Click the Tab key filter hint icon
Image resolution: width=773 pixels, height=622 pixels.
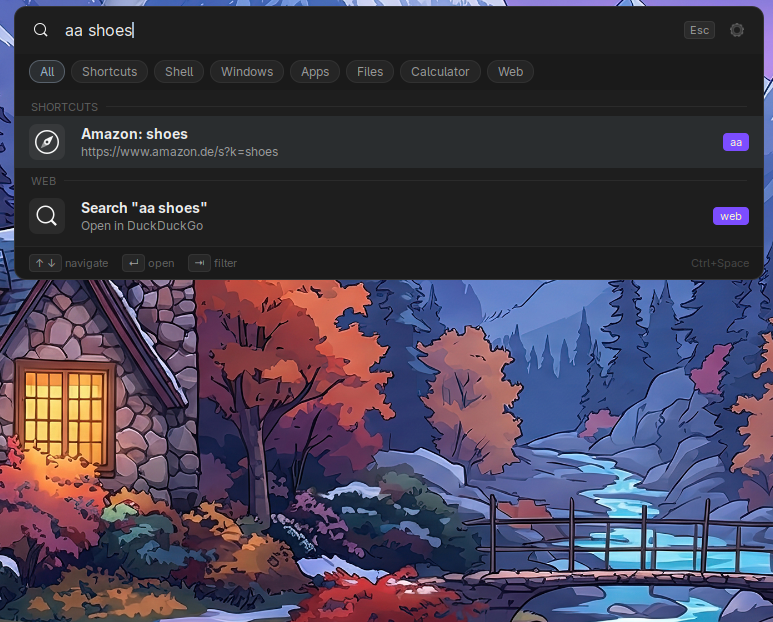pos(199,263)
